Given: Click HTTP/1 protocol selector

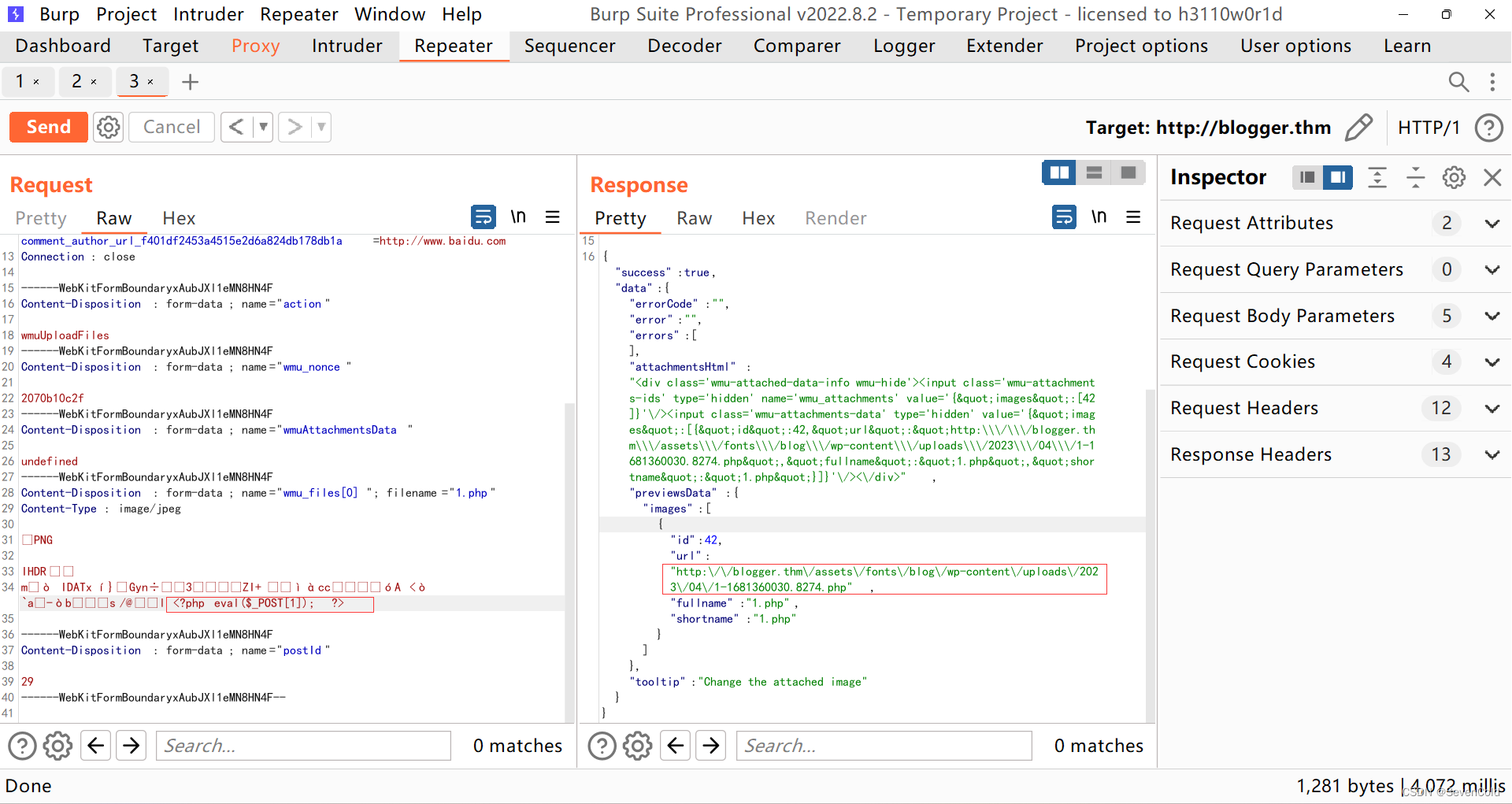Looking at the screenshot, I should pyautogui.click(x=1429, y=128).
